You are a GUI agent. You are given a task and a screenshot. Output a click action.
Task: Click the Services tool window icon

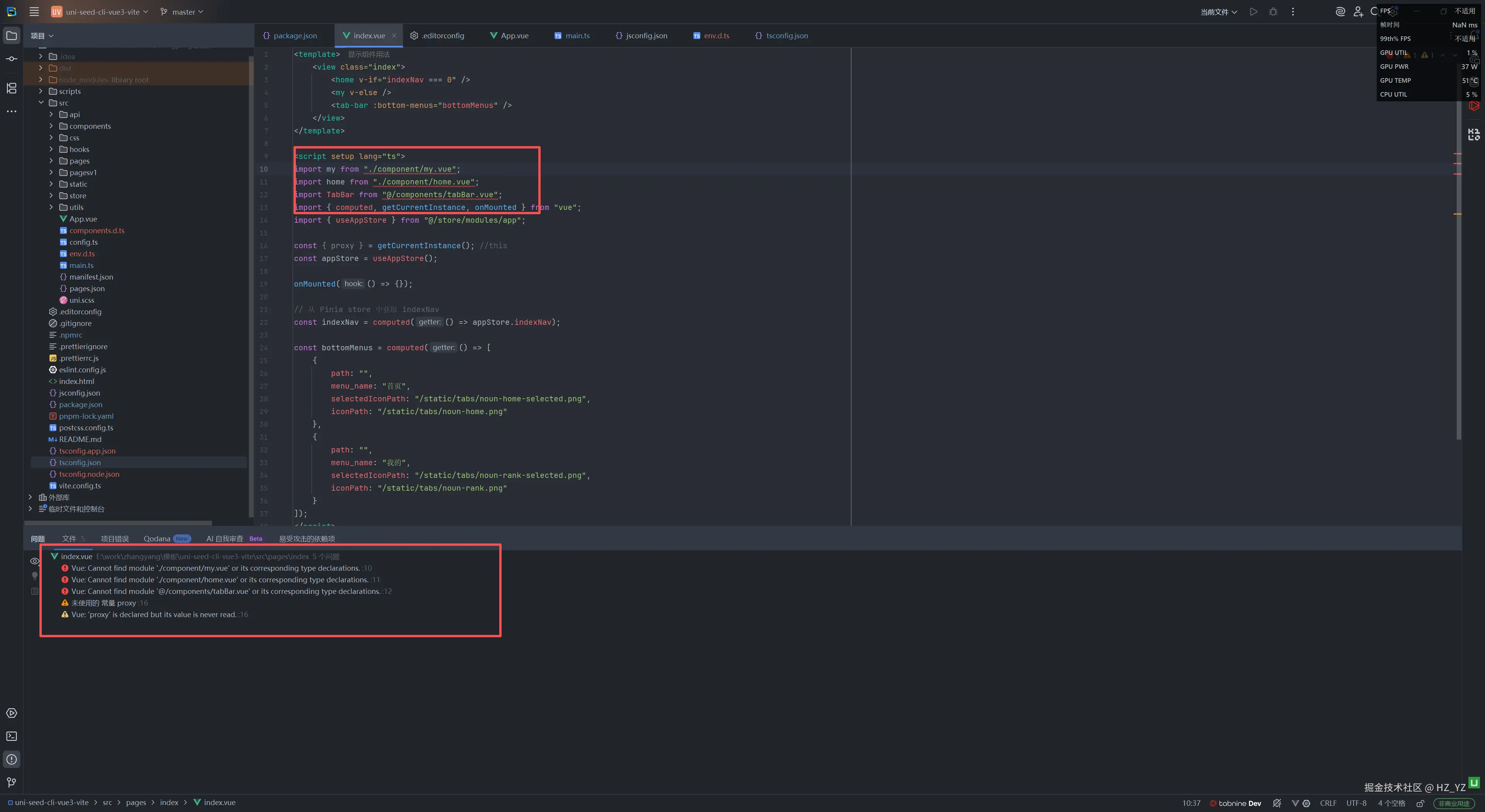pos(12,713)
